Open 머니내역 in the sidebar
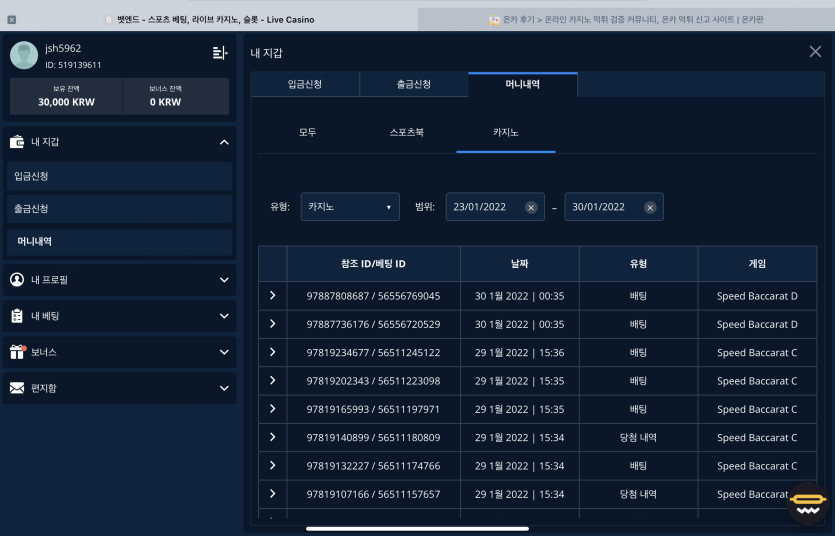 point(120,242)
